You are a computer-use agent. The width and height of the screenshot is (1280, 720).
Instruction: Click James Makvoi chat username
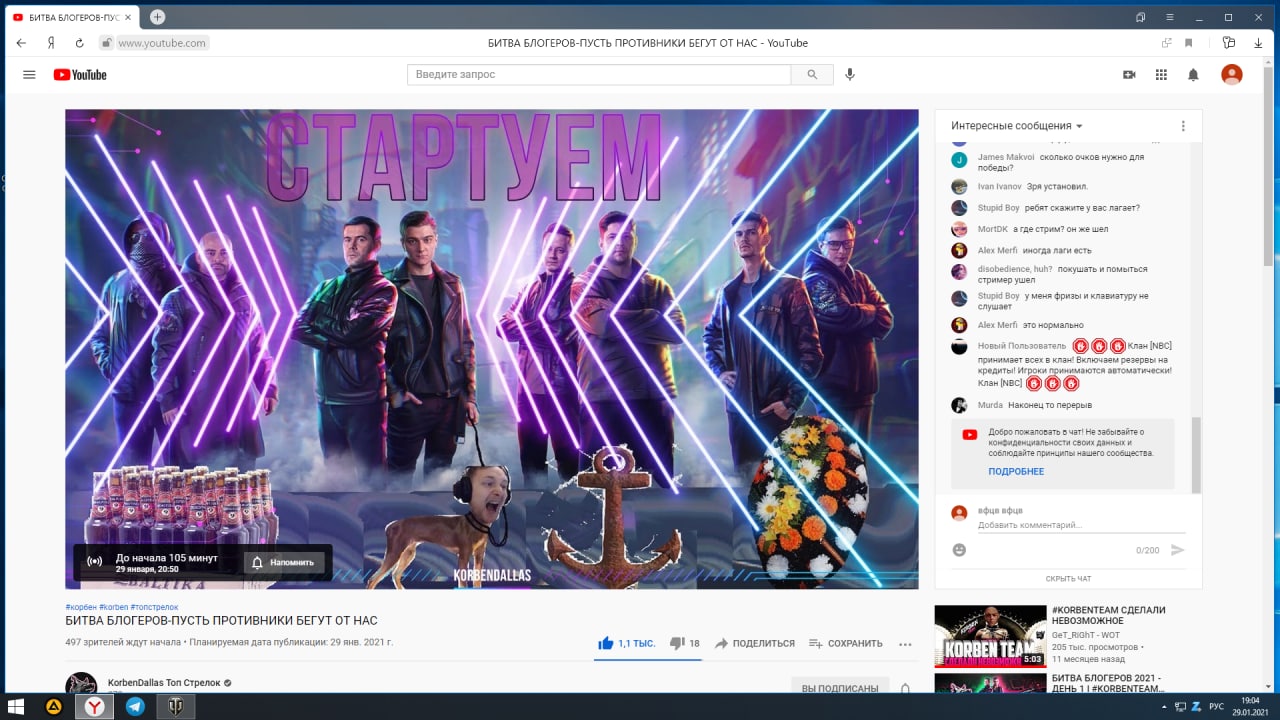1006,157
